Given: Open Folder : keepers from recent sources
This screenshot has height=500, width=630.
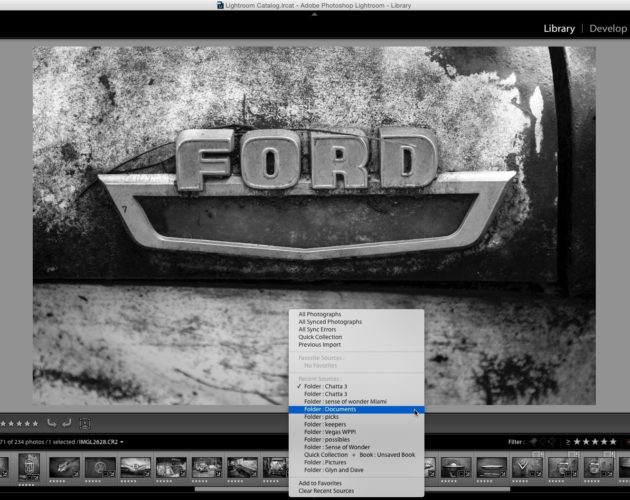Looking at the screenshot, I should (356, 424).
